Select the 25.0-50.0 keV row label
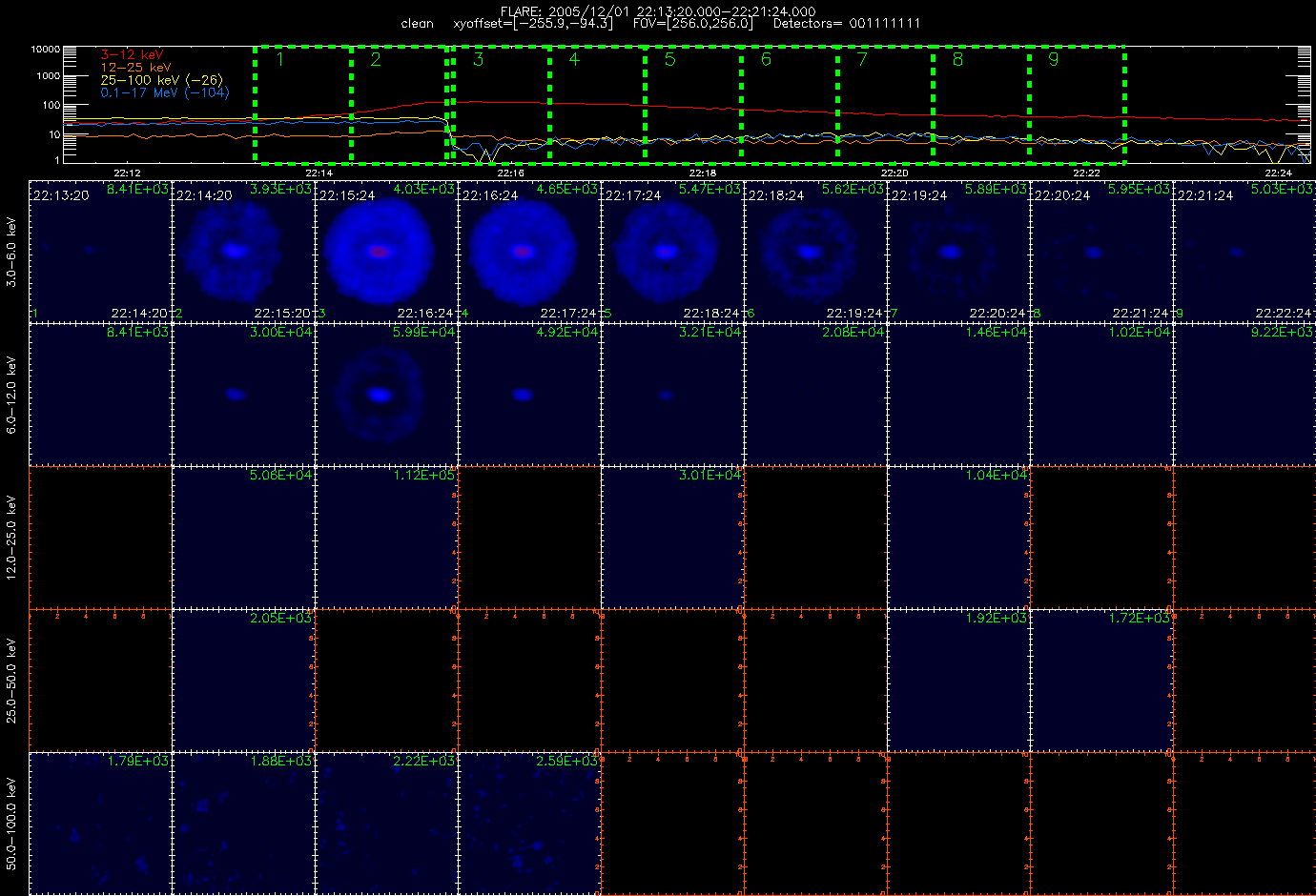This screenshot has height=896, width=1316. (11, 681)
